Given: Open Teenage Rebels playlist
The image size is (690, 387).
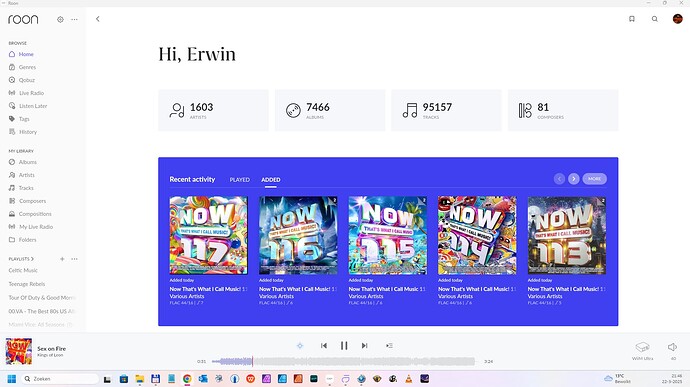Looking at the screenshot, I should (x=26, y=284).
